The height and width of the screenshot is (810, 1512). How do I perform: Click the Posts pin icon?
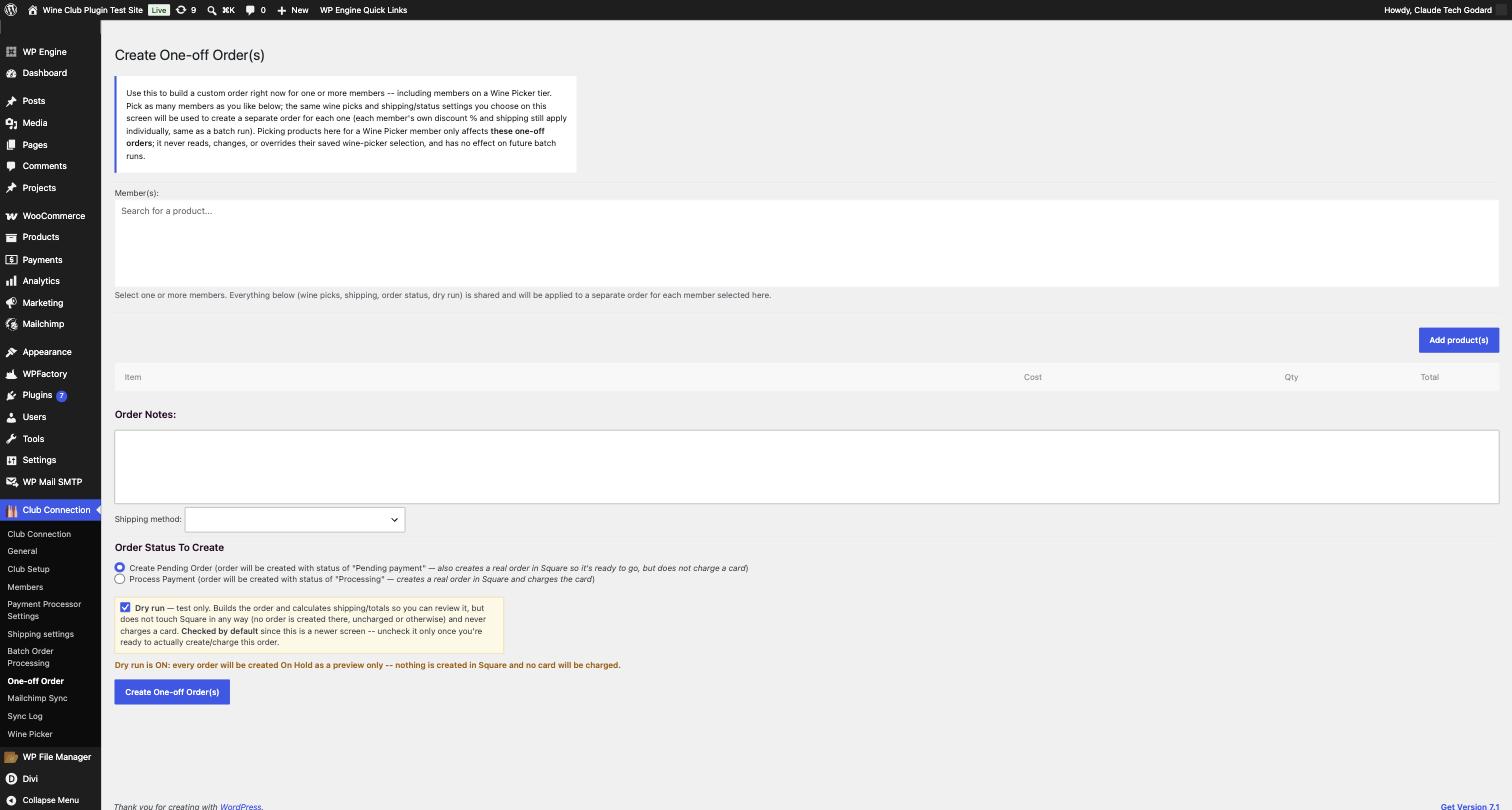(x=11, y=101)
